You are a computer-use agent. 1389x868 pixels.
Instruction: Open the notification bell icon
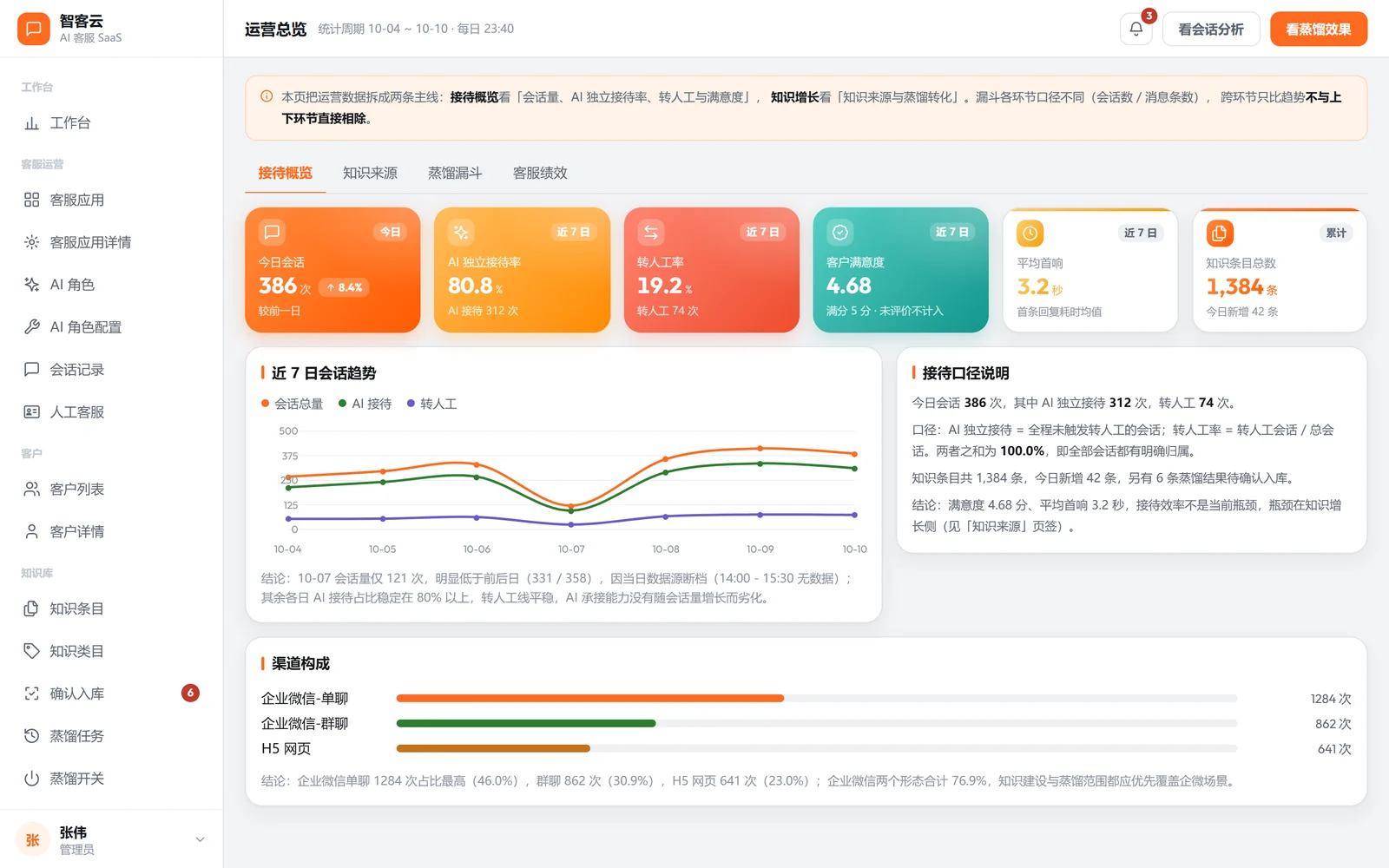(1136, 29)
